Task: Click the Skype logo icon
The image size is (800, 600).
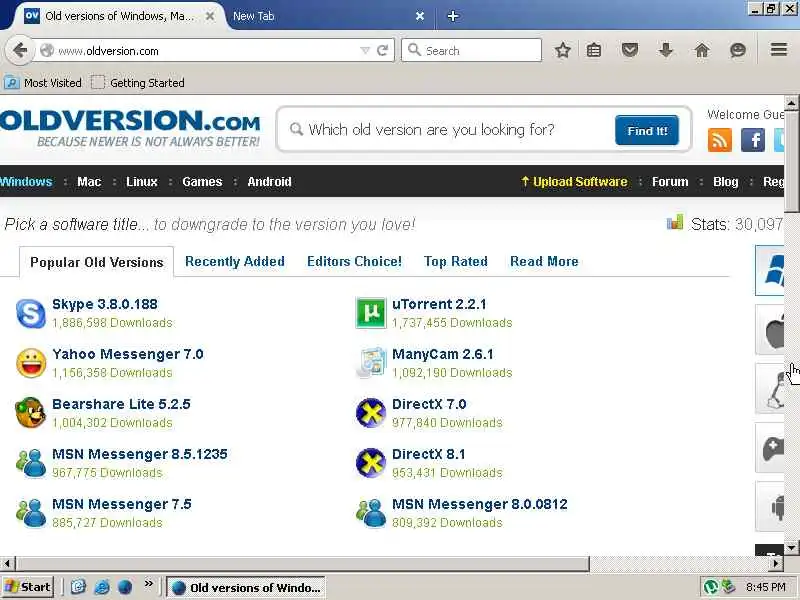Action: point(31,313)
